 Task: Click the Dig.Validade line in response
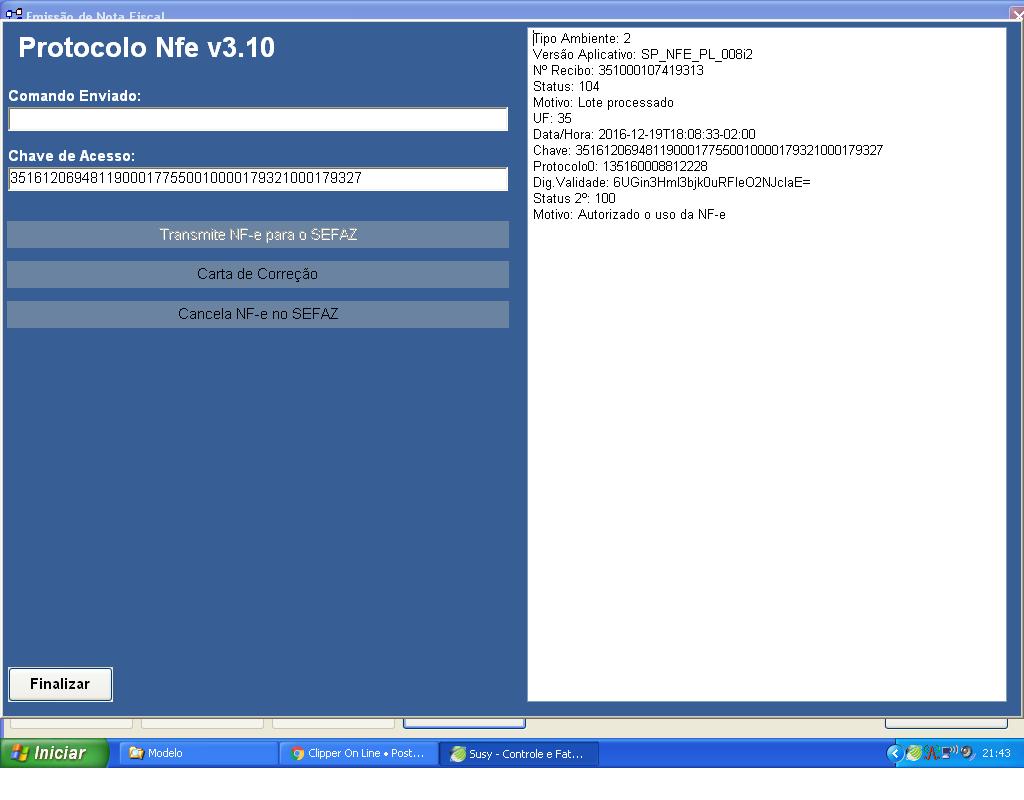point(671,182)
